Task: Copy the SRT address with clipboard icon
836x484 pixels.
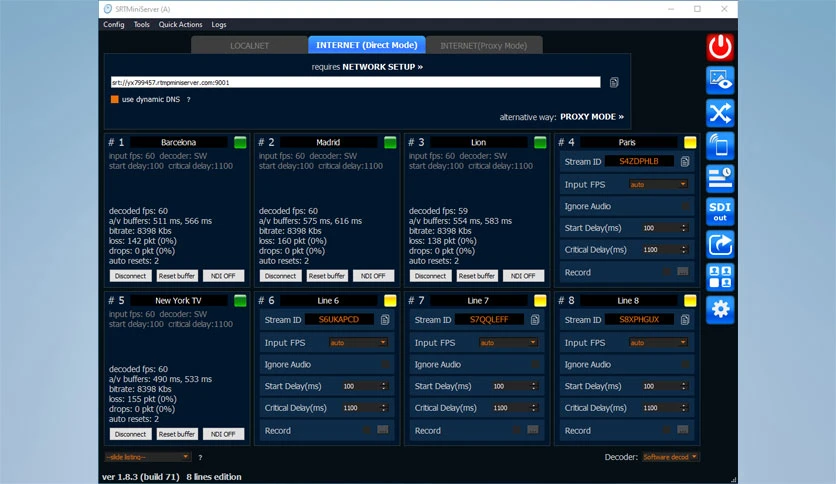Action: coord(614,83)
